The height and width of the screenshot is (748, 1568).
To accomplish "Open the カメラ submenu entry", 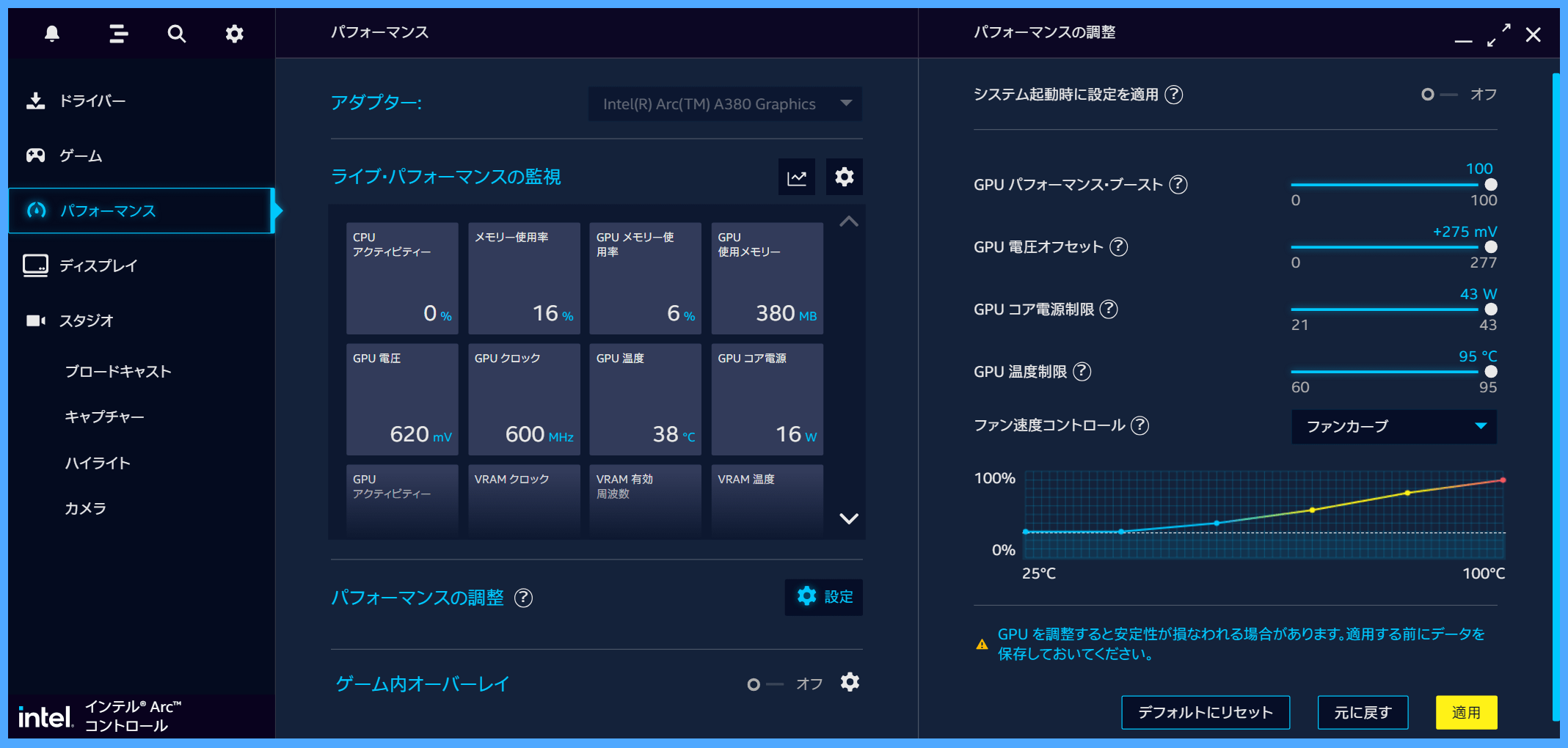I will tap(85, 508).
